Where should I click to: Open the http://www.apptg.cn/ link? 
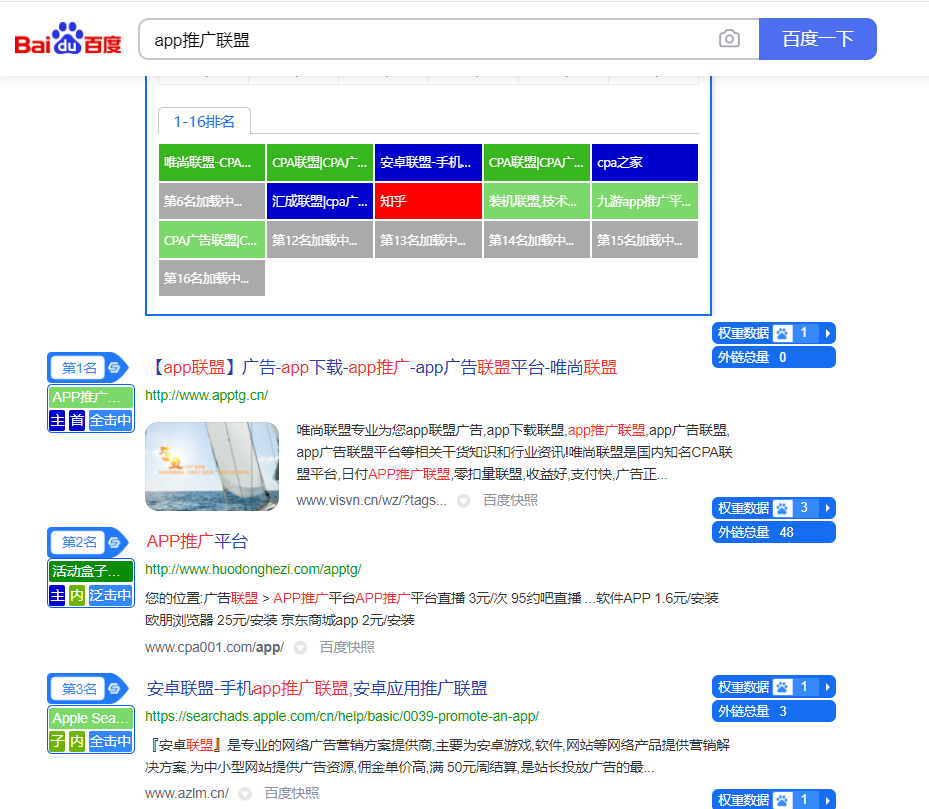(207, 395)
